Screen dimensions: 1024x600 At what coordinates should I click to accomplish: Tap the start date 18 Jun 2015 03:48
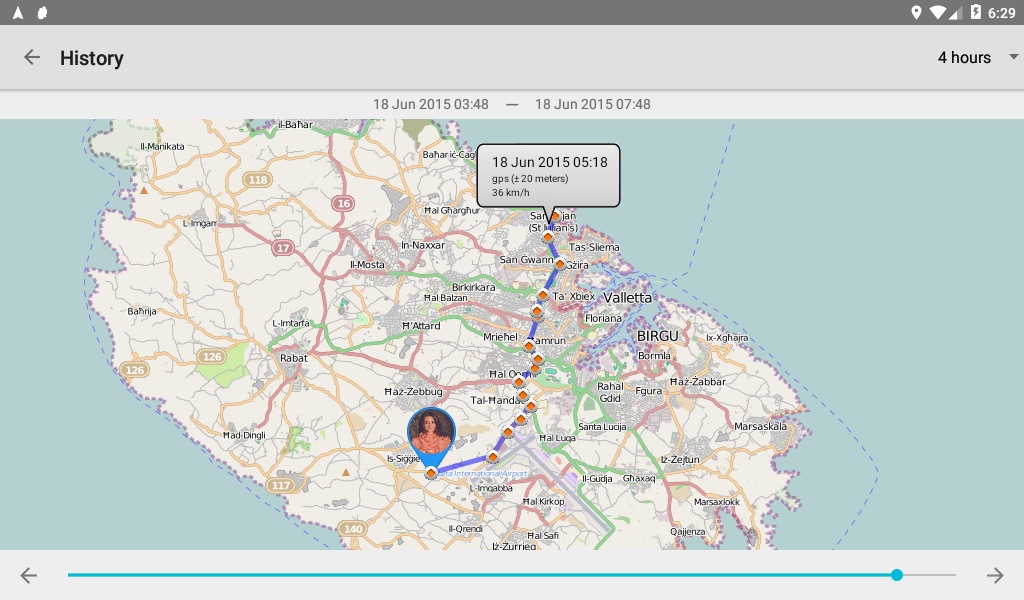pos(431,104)
